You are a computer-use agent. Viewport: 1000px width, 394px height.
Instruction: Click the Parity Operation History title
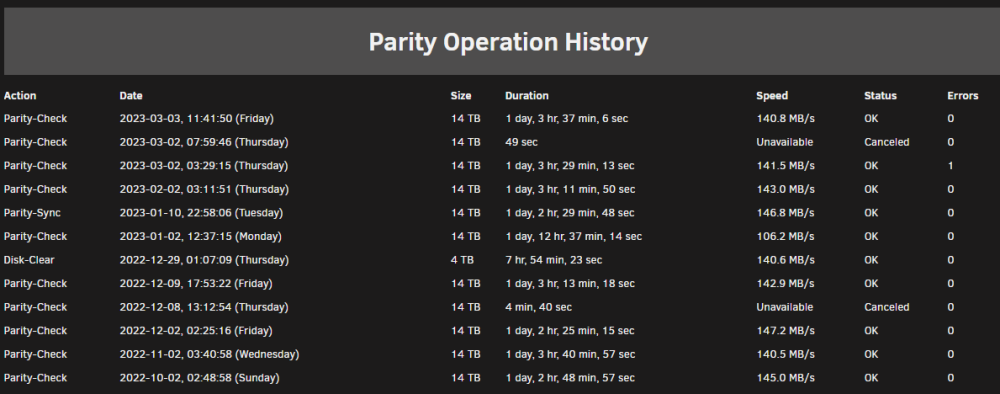(508, 43)
